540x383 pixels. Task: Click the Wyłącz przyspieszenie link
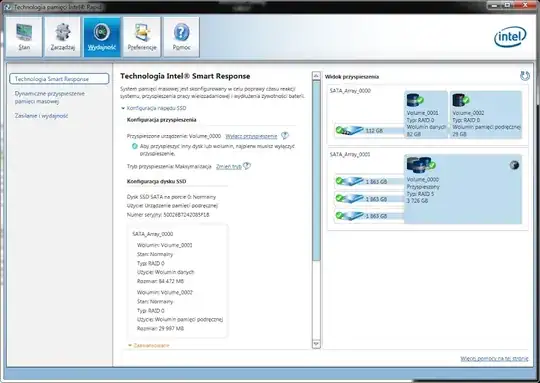click(x=251, y=136)
